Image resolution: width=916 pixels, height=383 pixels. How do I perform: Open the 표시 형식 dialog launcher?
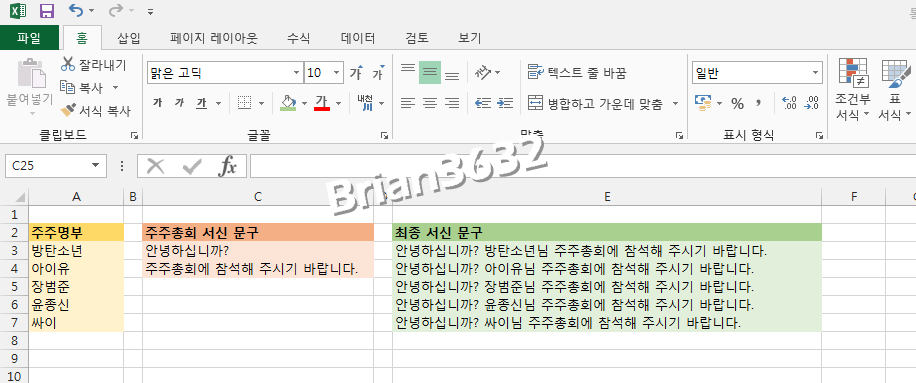821,135
